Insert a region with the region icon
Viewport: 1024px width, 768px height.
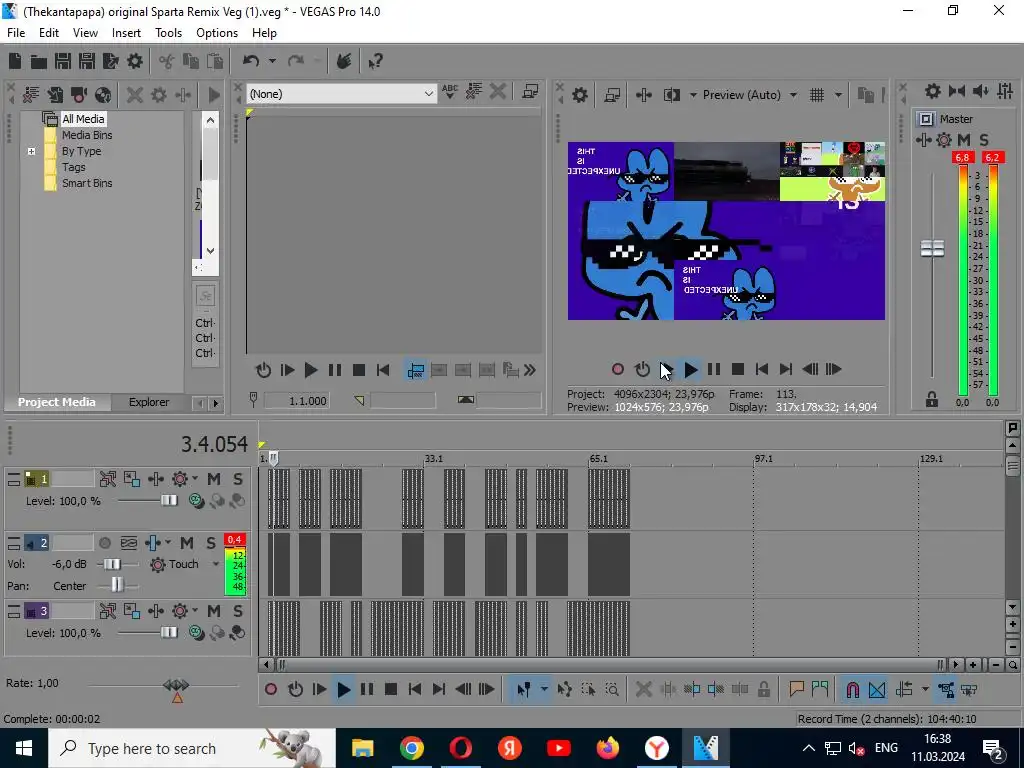click(x=820, y=690)
